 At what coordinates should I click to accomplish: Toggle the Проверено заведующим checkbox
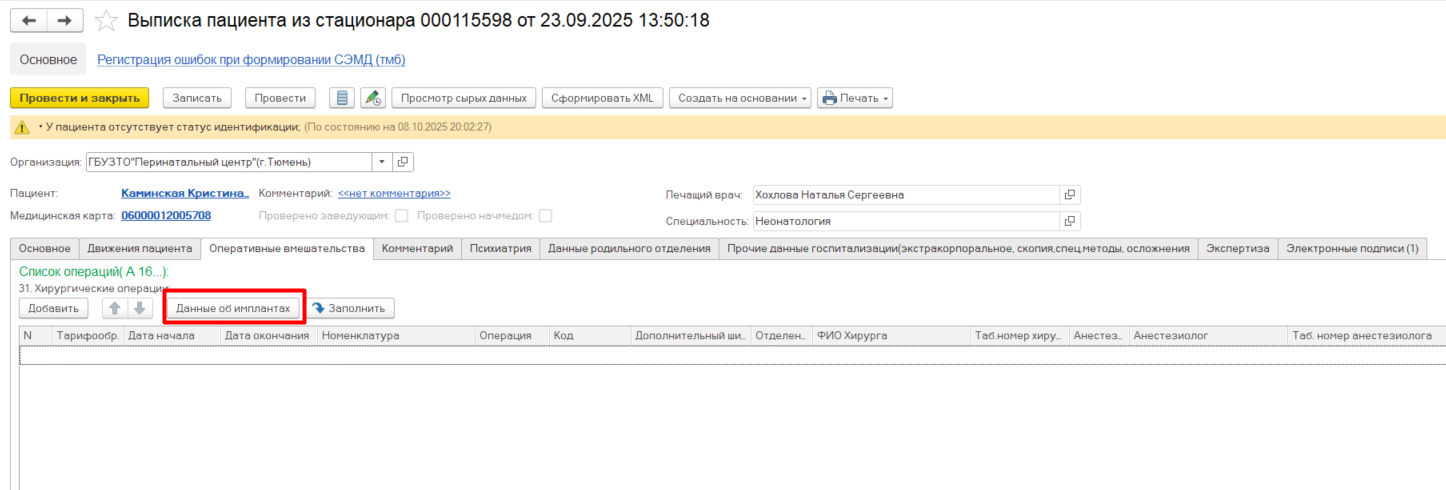point(401,215)
